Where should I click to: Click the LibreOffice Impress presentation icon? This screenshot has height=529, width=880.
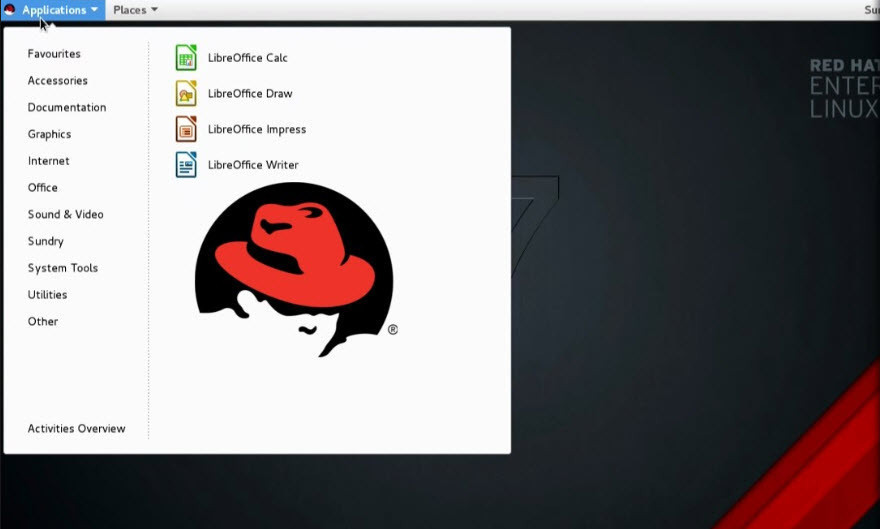[186, 129]
